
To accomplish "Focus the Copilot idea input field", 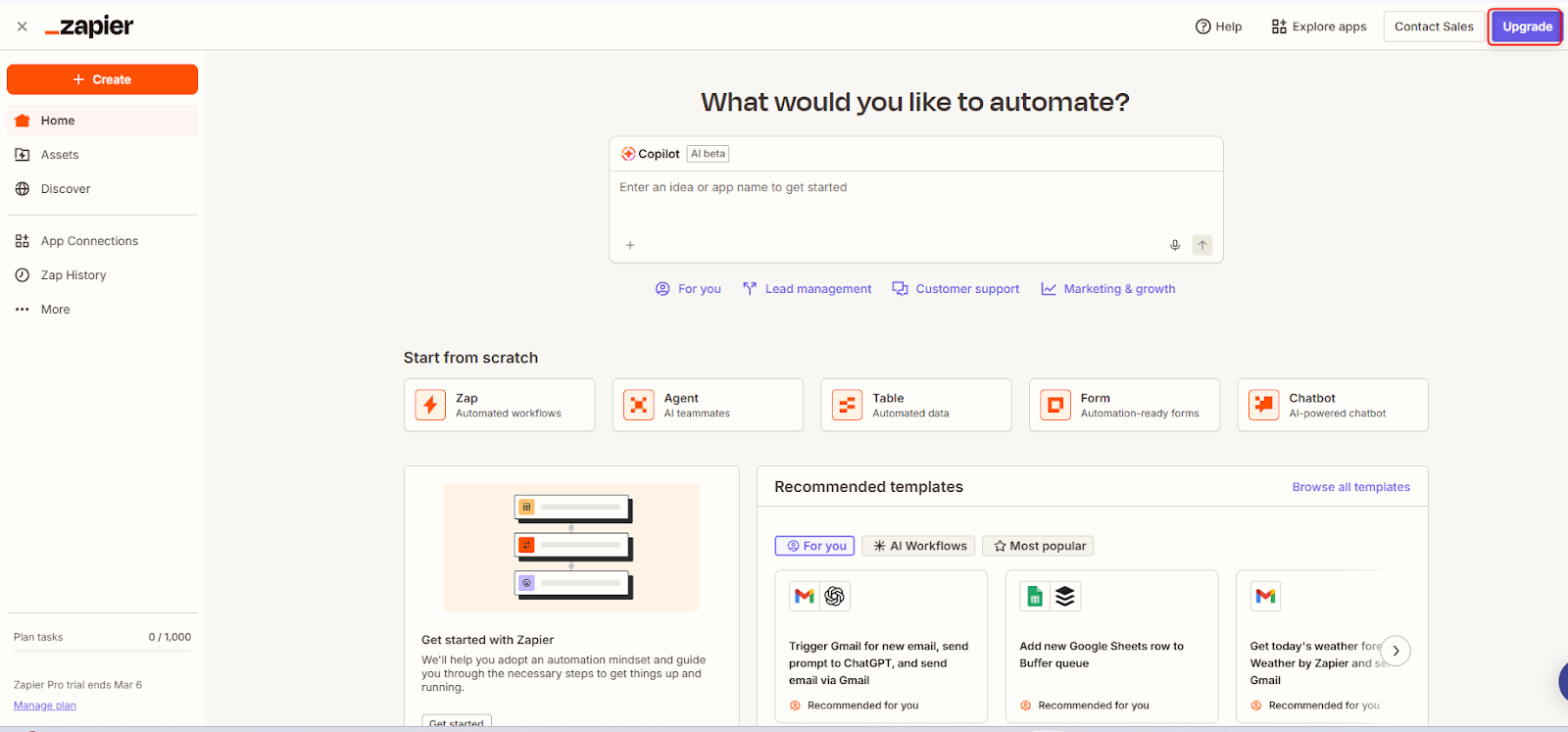I will pos(916,201).
